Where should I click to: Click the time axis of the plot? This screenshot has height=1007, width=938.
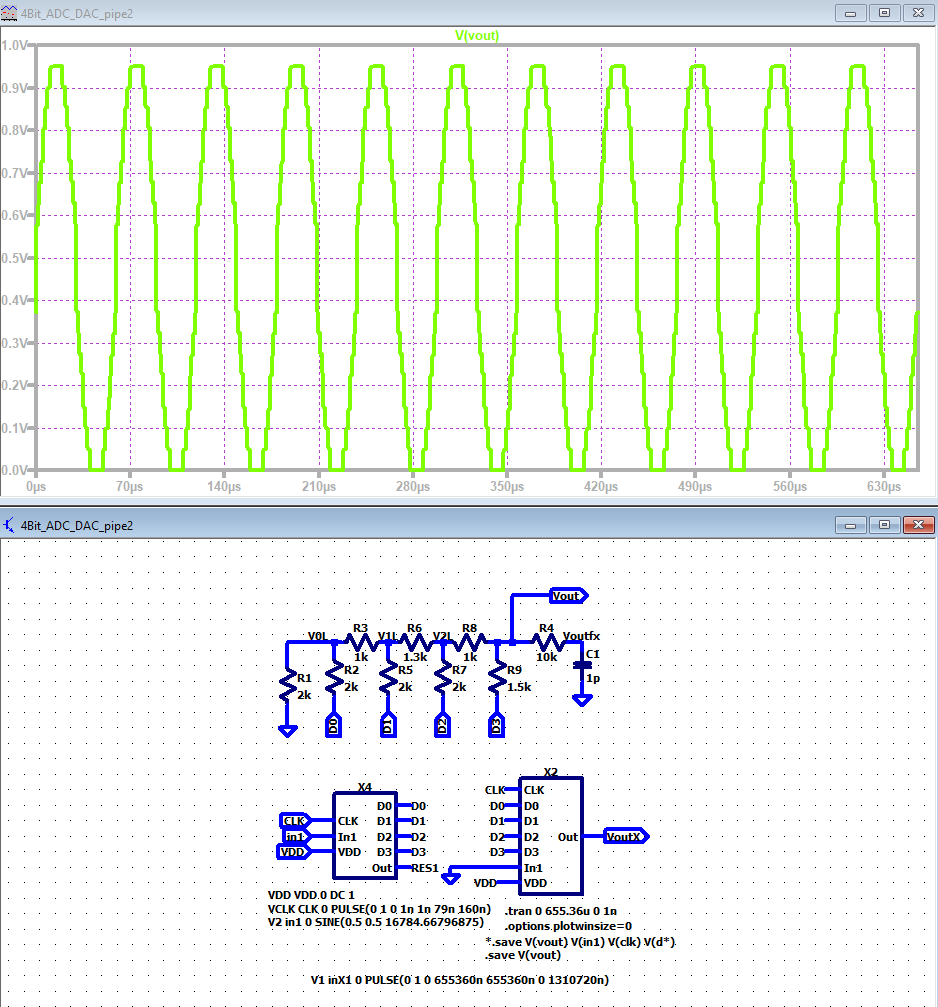coord(475,486)
